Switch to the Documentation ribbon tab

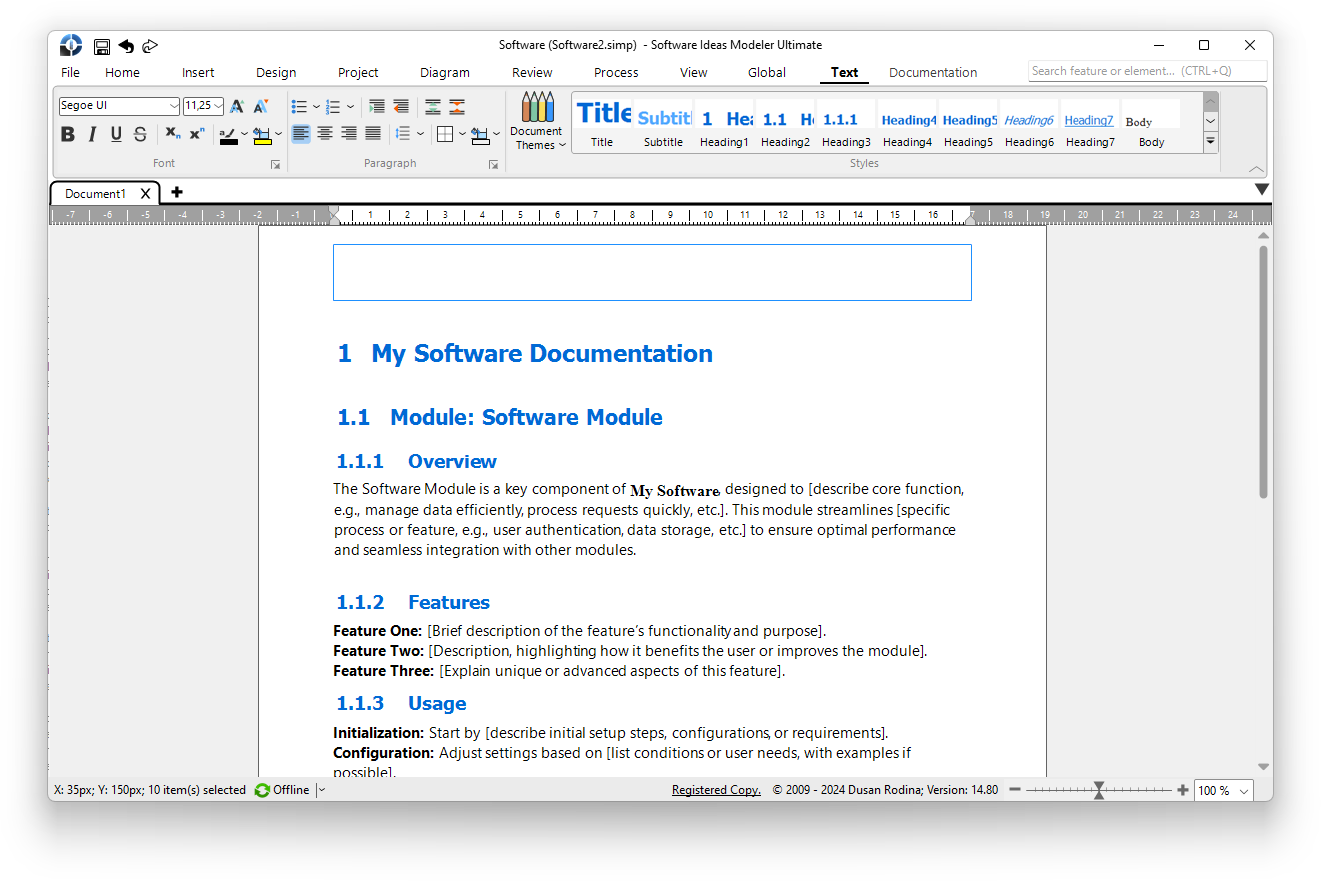pos(933,72)
